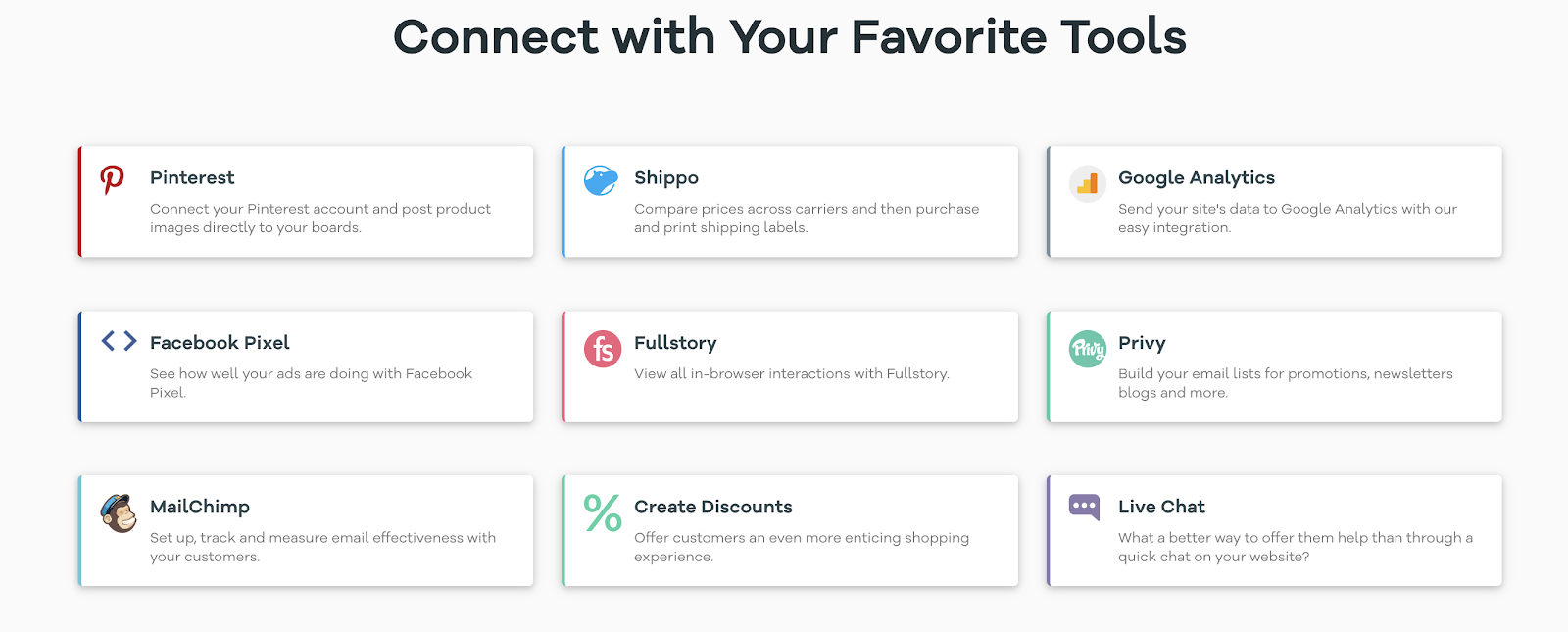
Task: Click the Facebook Pixel angle brackets icon
Action: coord(117,341)
